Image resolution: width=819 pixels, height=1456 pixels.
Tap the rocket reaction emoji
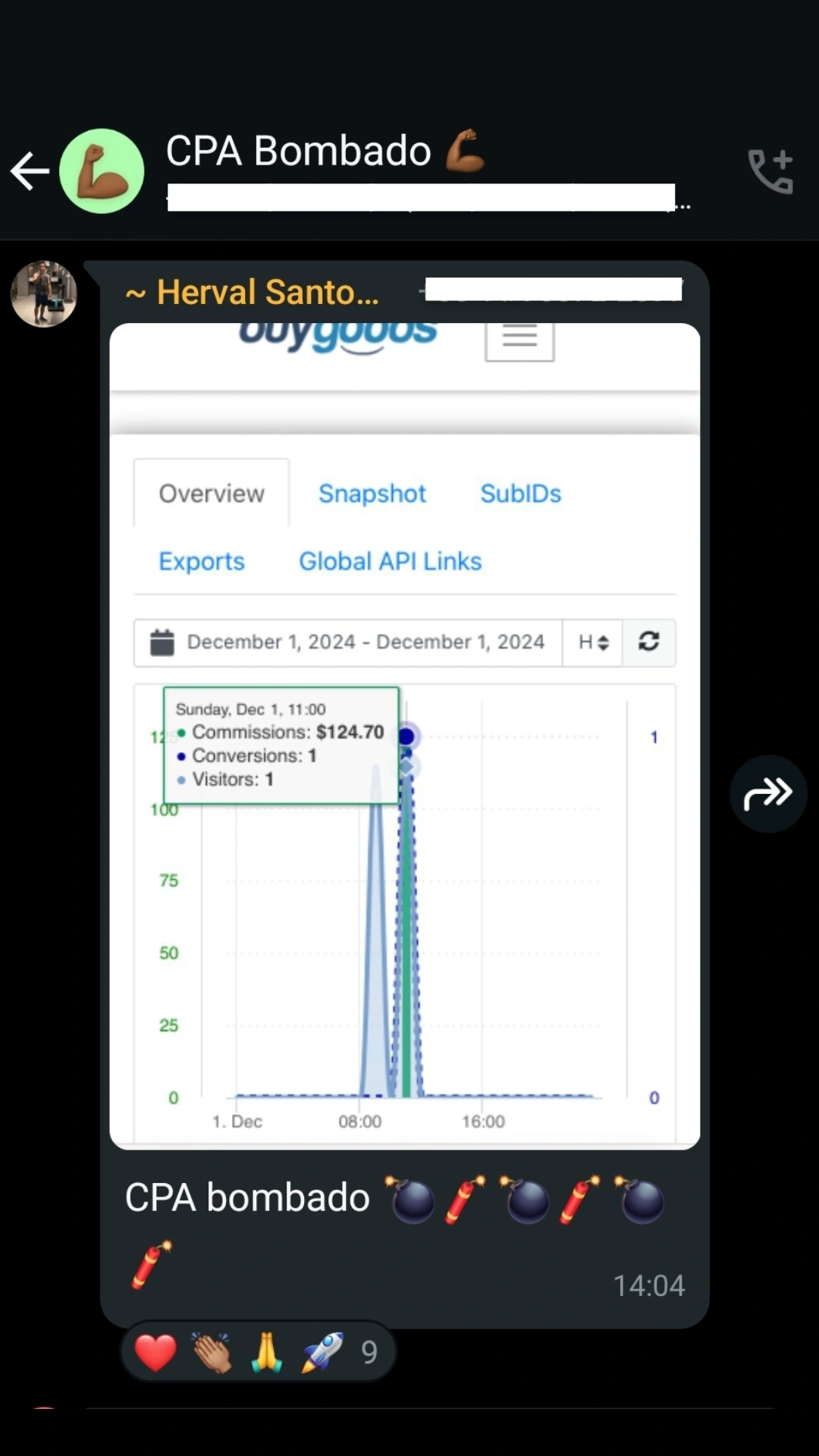(322, 1352)
